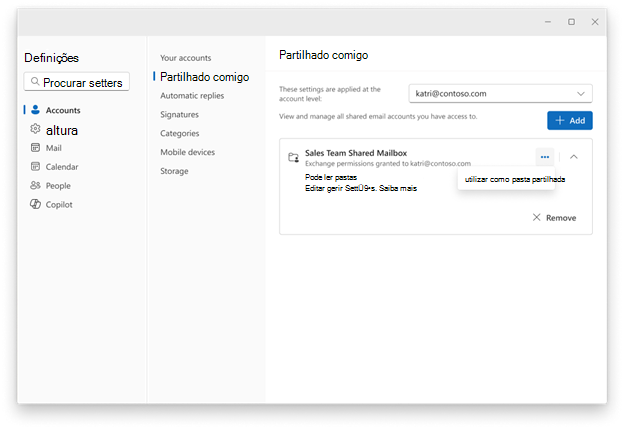Click the gear icon beside altura
624x429 pixels.
[x=35, y=129]
